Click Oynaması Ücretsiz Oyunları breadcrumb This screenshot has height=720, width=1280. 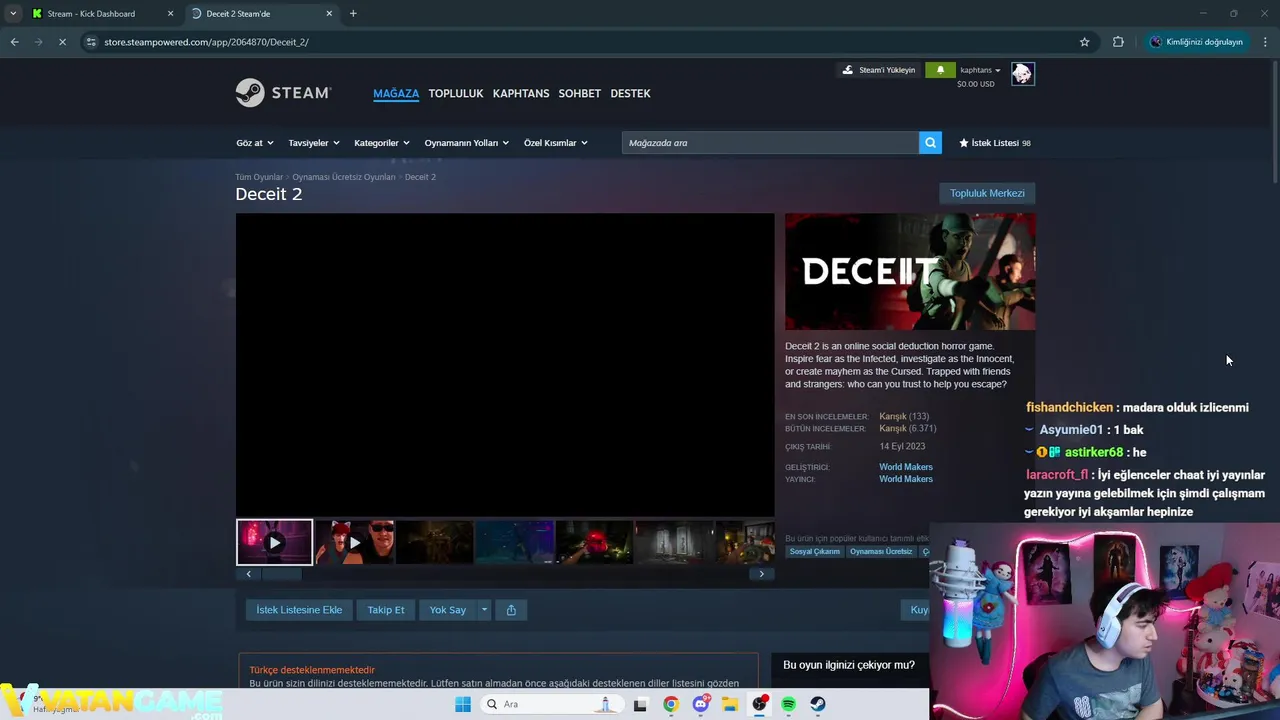pyautogui.click(x=344, y=177)
